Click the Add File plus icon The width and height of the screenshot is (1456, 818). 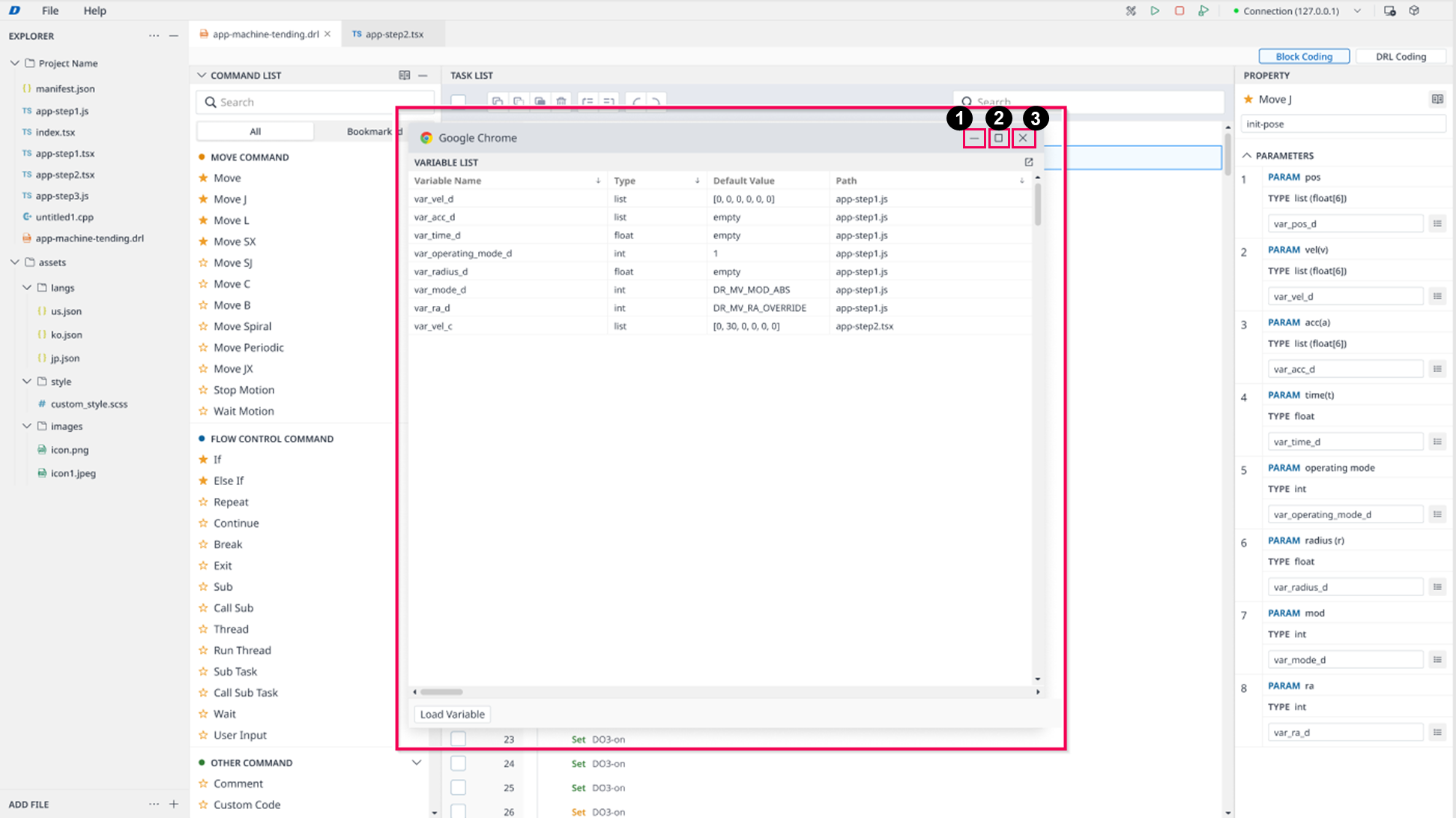[x=173, y=804]
